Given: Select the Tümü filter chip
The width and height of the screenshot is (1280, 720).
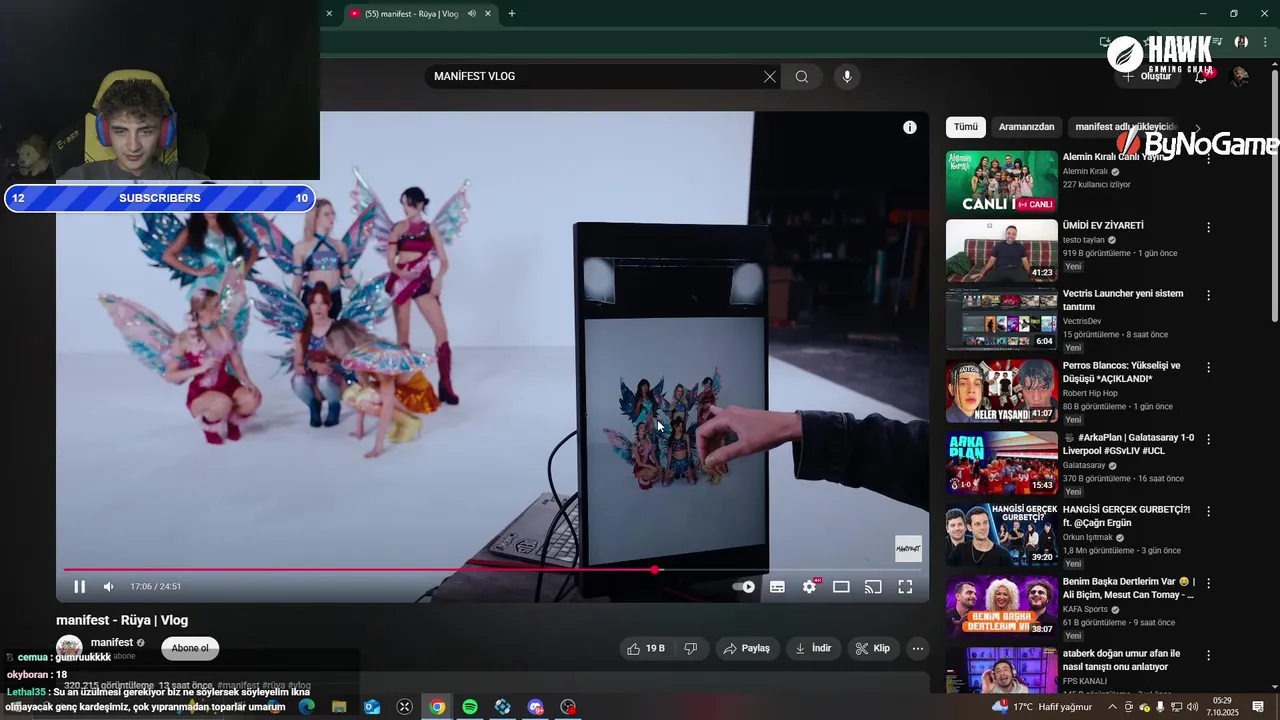Looking at the screenshot, I should click(x=966, y=127).
